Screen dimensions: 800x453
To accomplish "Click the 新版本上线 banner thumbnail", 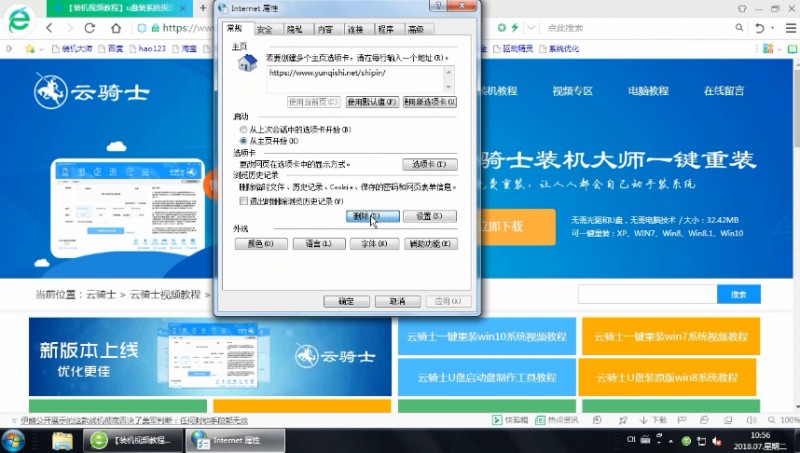I will (210, 357).
